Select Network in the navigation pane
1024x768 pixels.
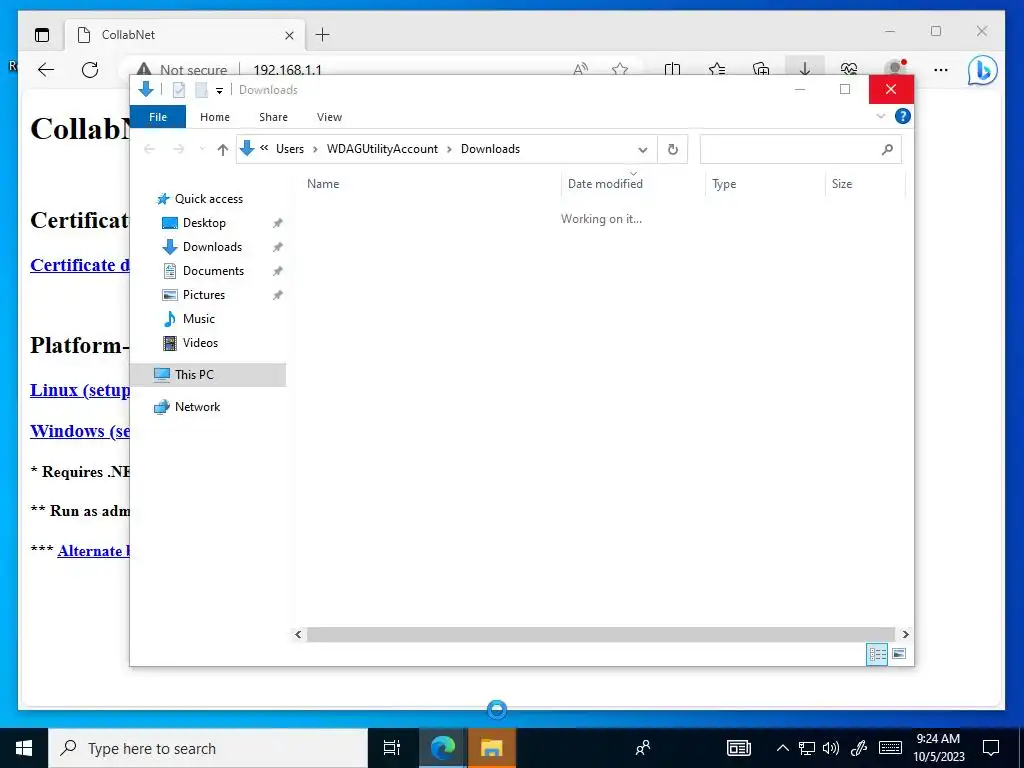tap(197, 407)
